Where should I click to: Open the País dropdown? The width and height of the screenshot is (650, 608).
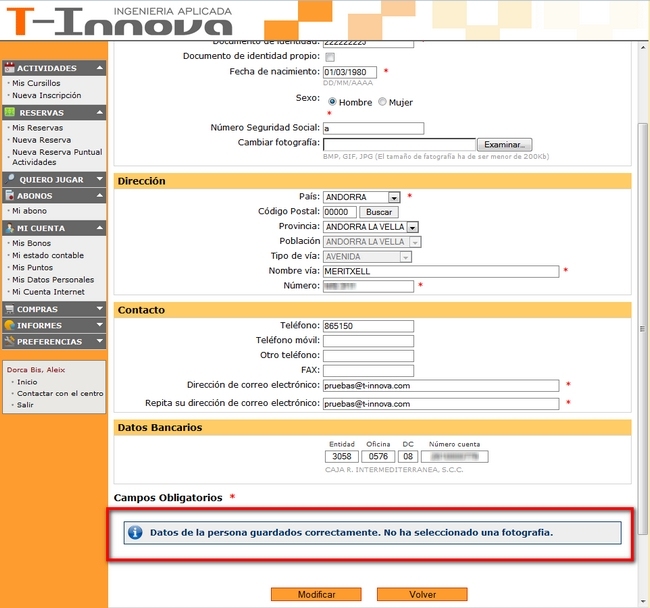(x=394, y=197)
